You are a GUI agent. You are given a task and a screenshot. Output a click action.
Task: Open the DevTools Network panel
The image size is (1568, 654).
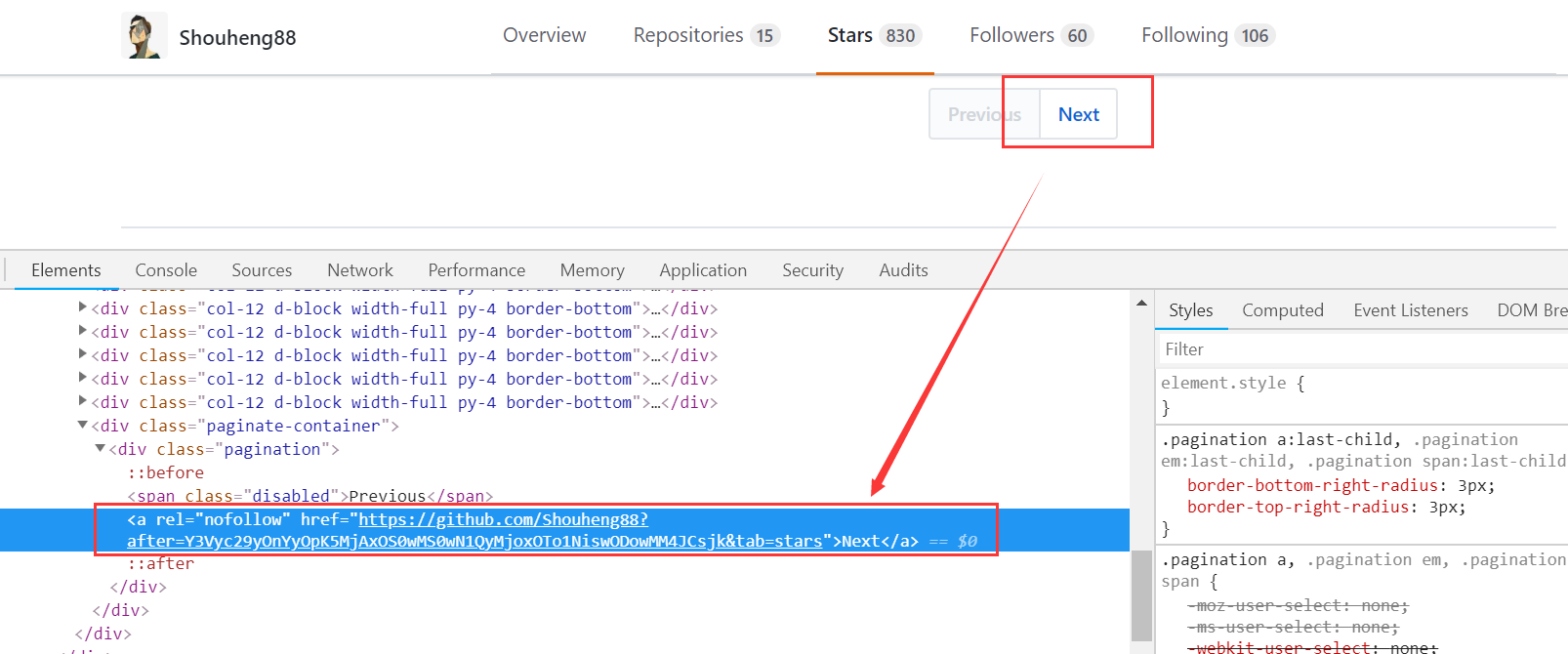pyautogui.click(x=360, y=270)
